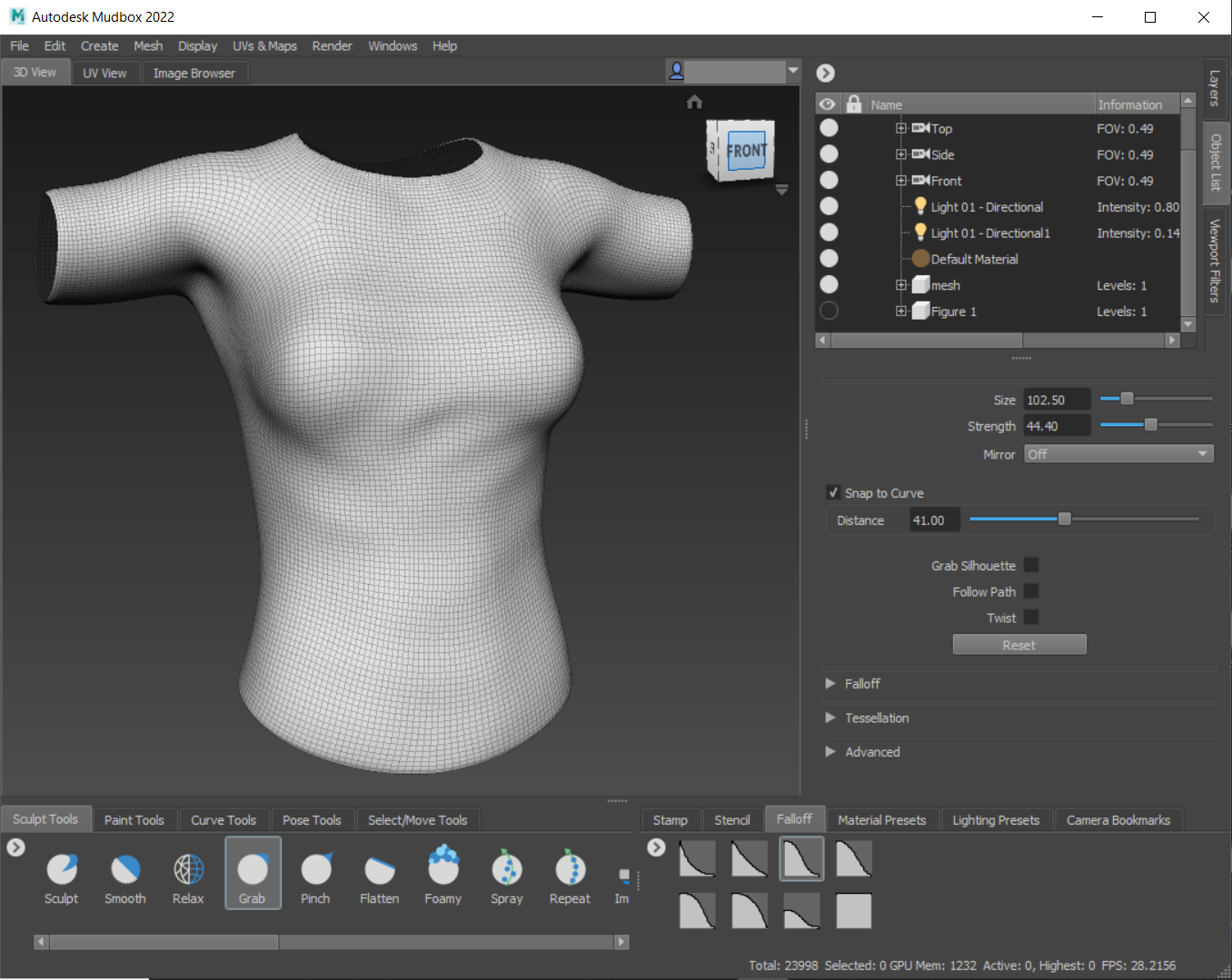Viewport: 1232px width, 980px height.
Task: Select the Sculpt tool
Action: coord(62,870)
